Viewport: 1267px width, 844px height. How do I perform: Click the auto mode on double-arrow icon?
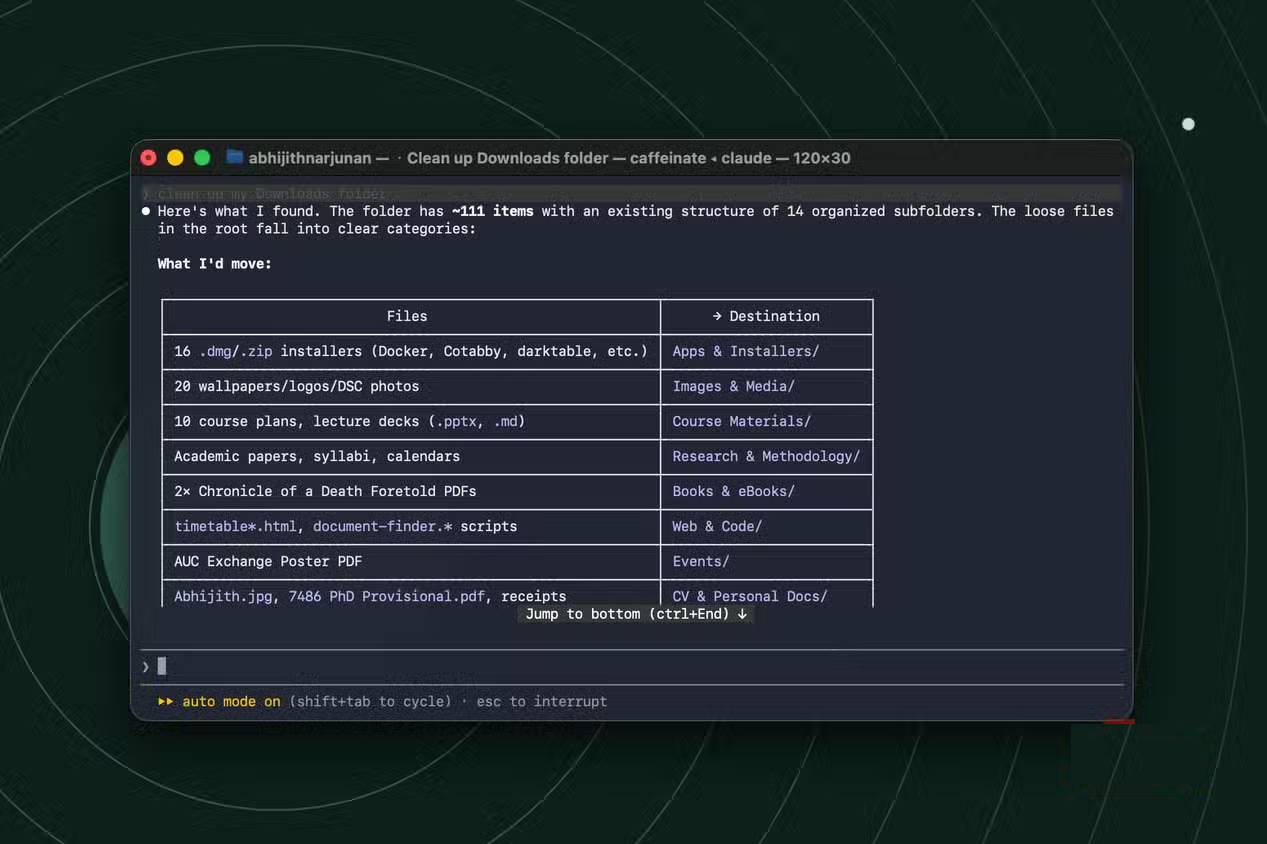pyautogui.click(x=165, y=701)
